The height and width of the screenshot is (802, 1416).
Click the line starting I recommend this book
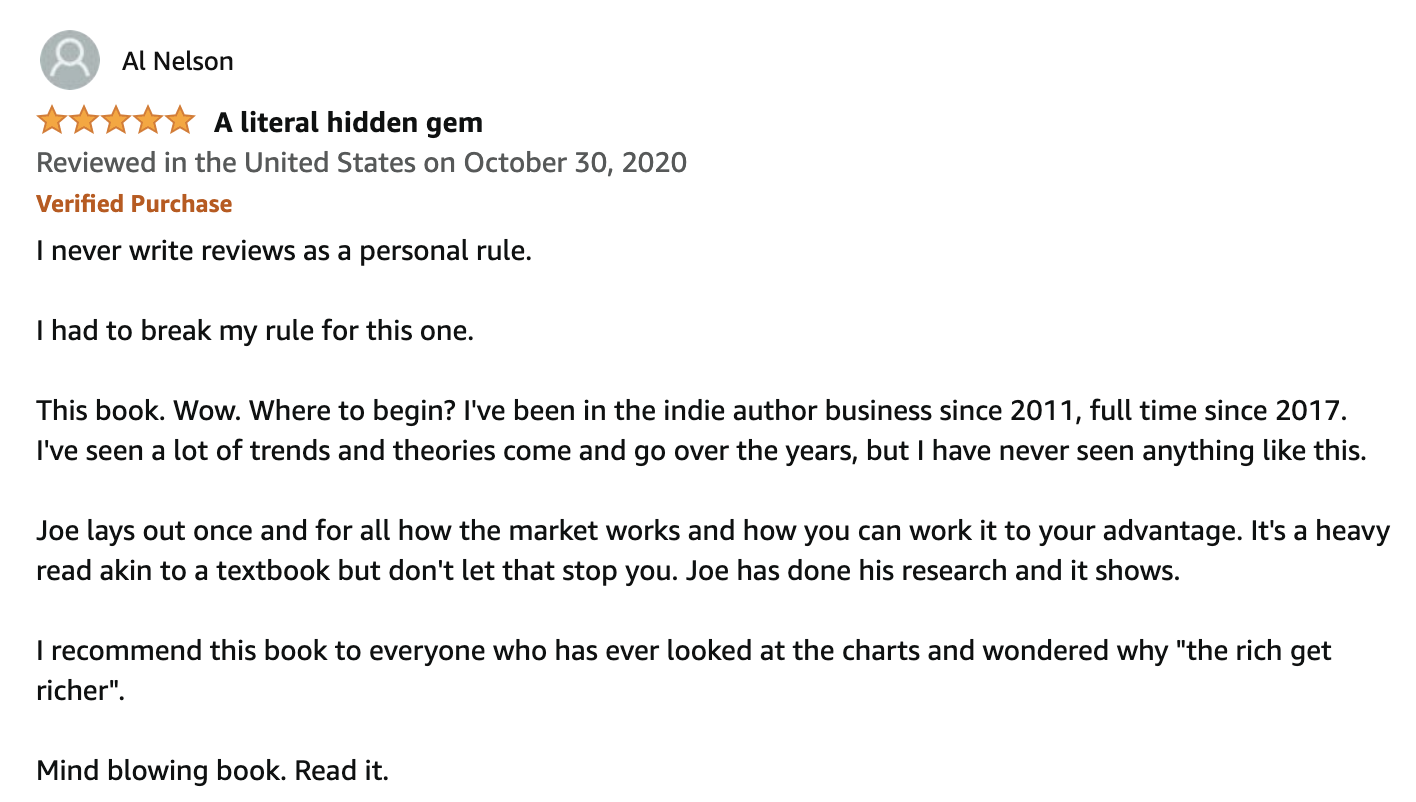tap(683, 651)
